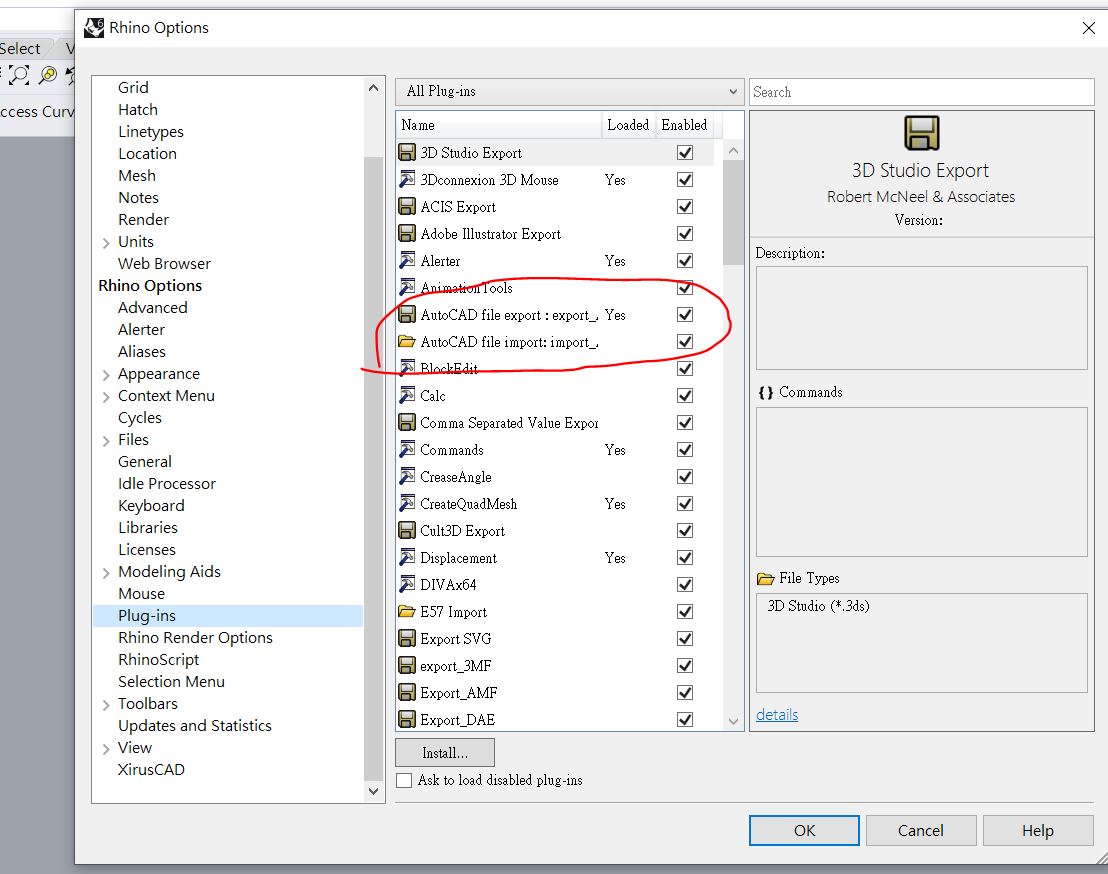Viewport: 1108px width, 874px height.
Task: Click the options tree scroll up arrow
Action: (374, 88)
